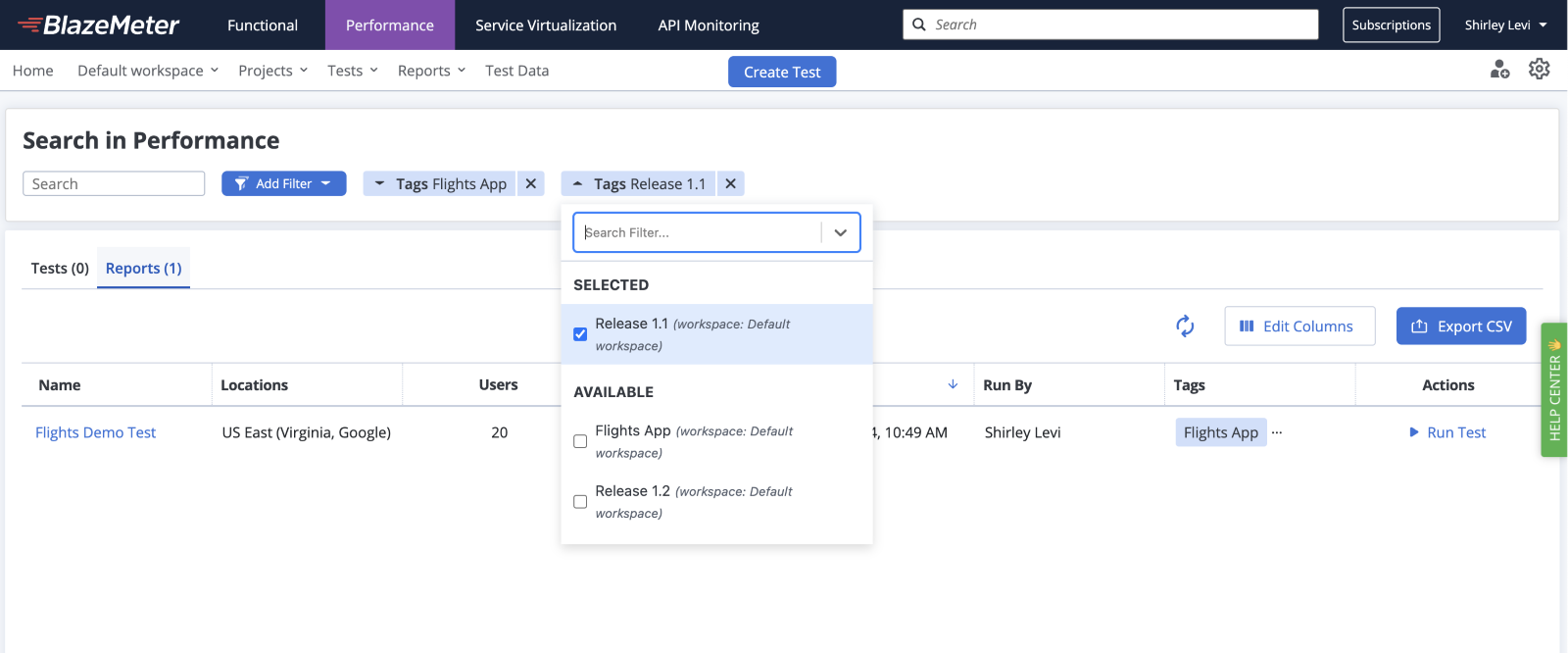Click the Export CSV button
The image size is (1568, 653).
[x=1461, y=326]
